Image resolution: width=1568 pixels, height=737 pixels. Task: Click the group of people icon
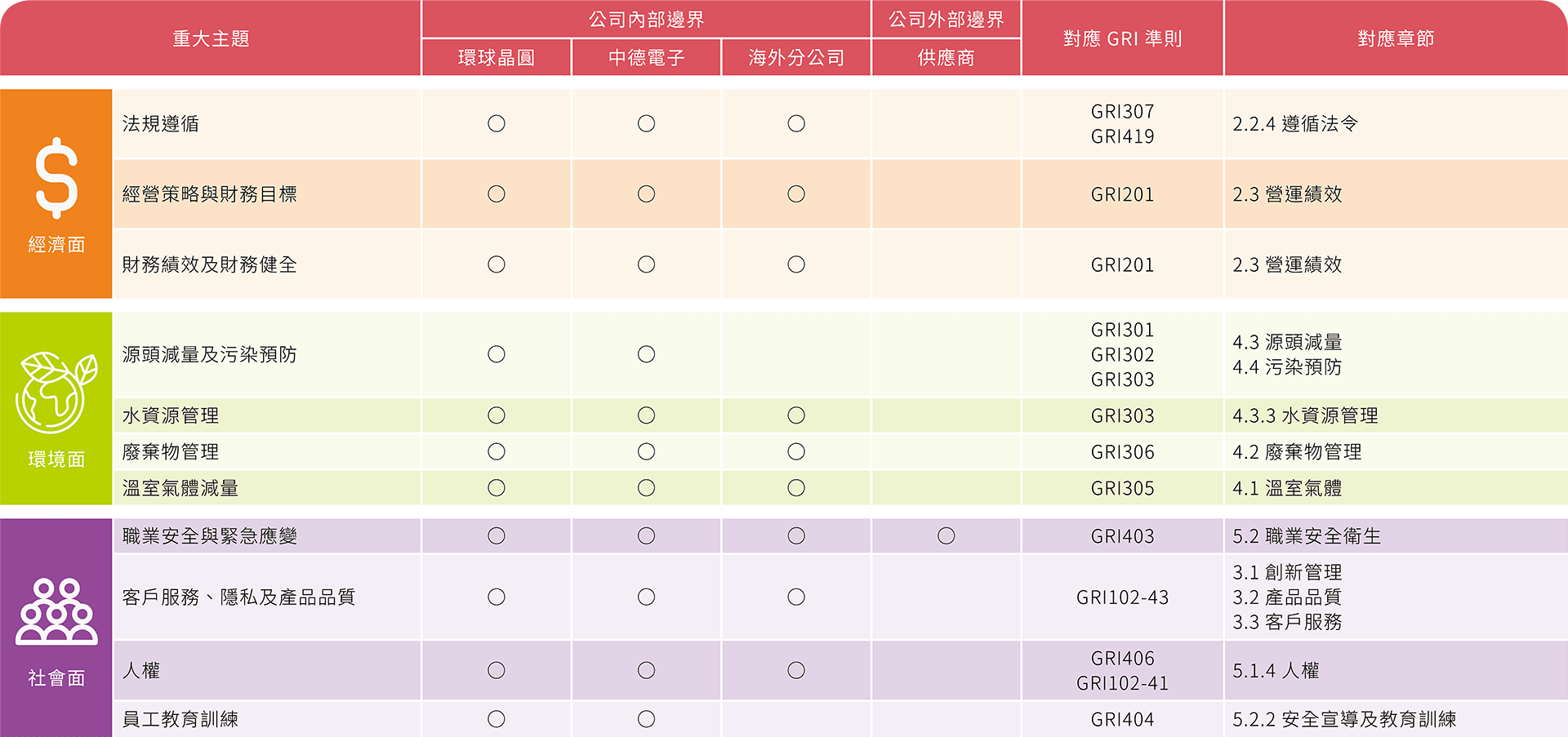[56, 611]
